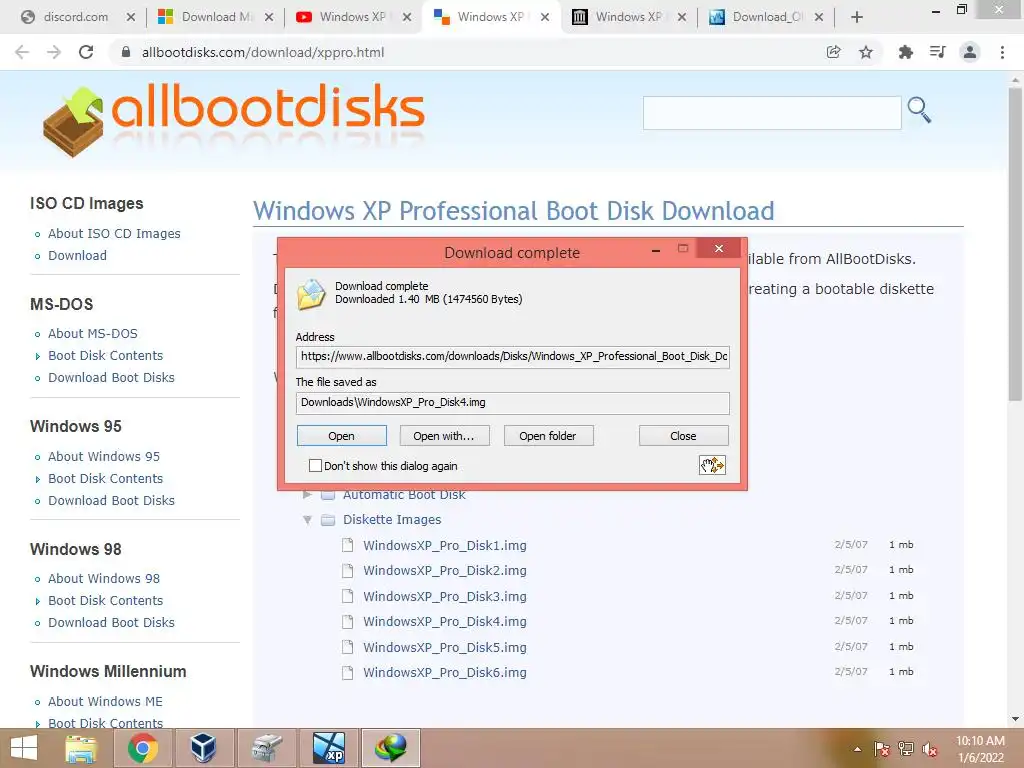The height and width of the screenshot is (768, 1024).
Task: Click the taskbar clock showing 10:10 AM
Action: click(x=980, y=749)
